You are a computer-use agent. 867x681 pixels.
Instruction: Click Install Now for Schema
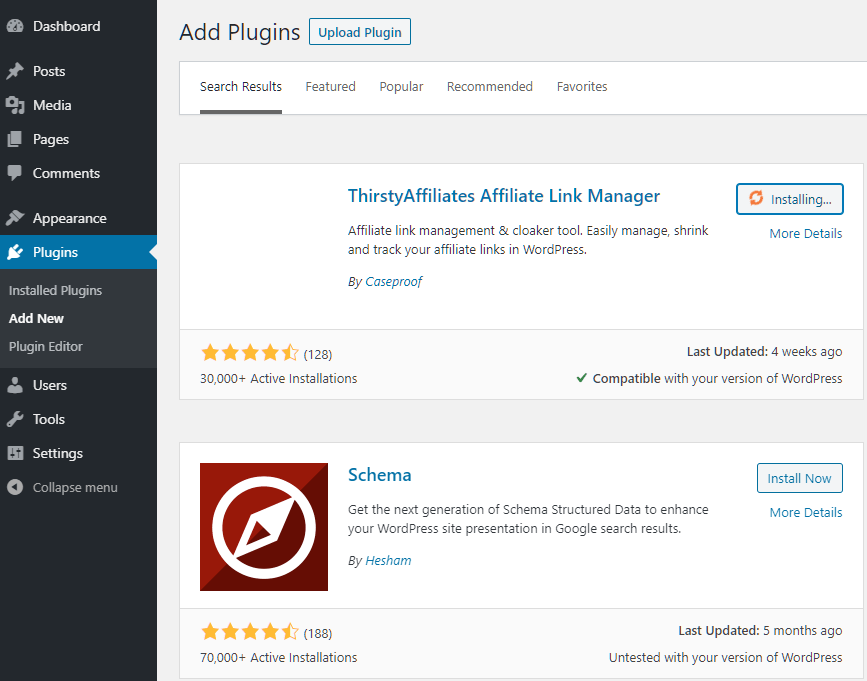(x=800, y=478)
